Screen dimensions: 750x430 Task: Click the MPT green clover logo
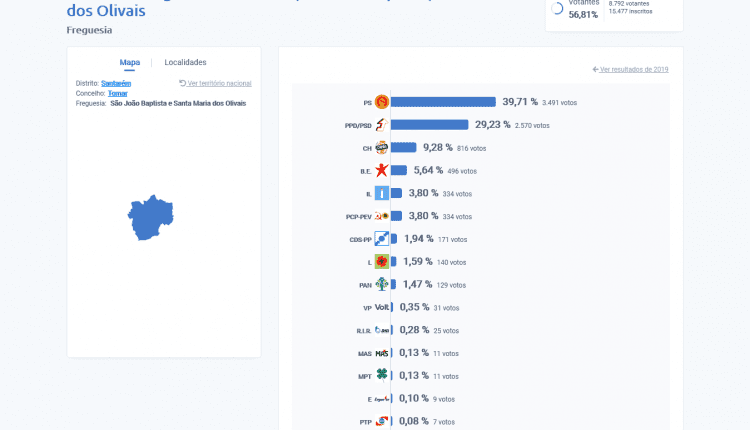coord(381,375)
